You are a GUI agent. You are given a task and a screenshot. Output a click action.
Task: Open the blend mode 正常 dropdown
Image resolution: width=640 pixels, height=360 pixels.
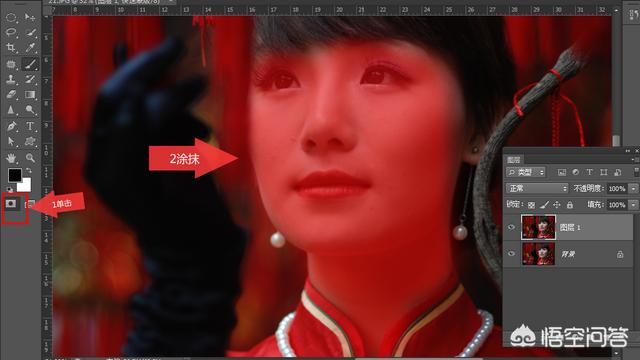(537, 188)
